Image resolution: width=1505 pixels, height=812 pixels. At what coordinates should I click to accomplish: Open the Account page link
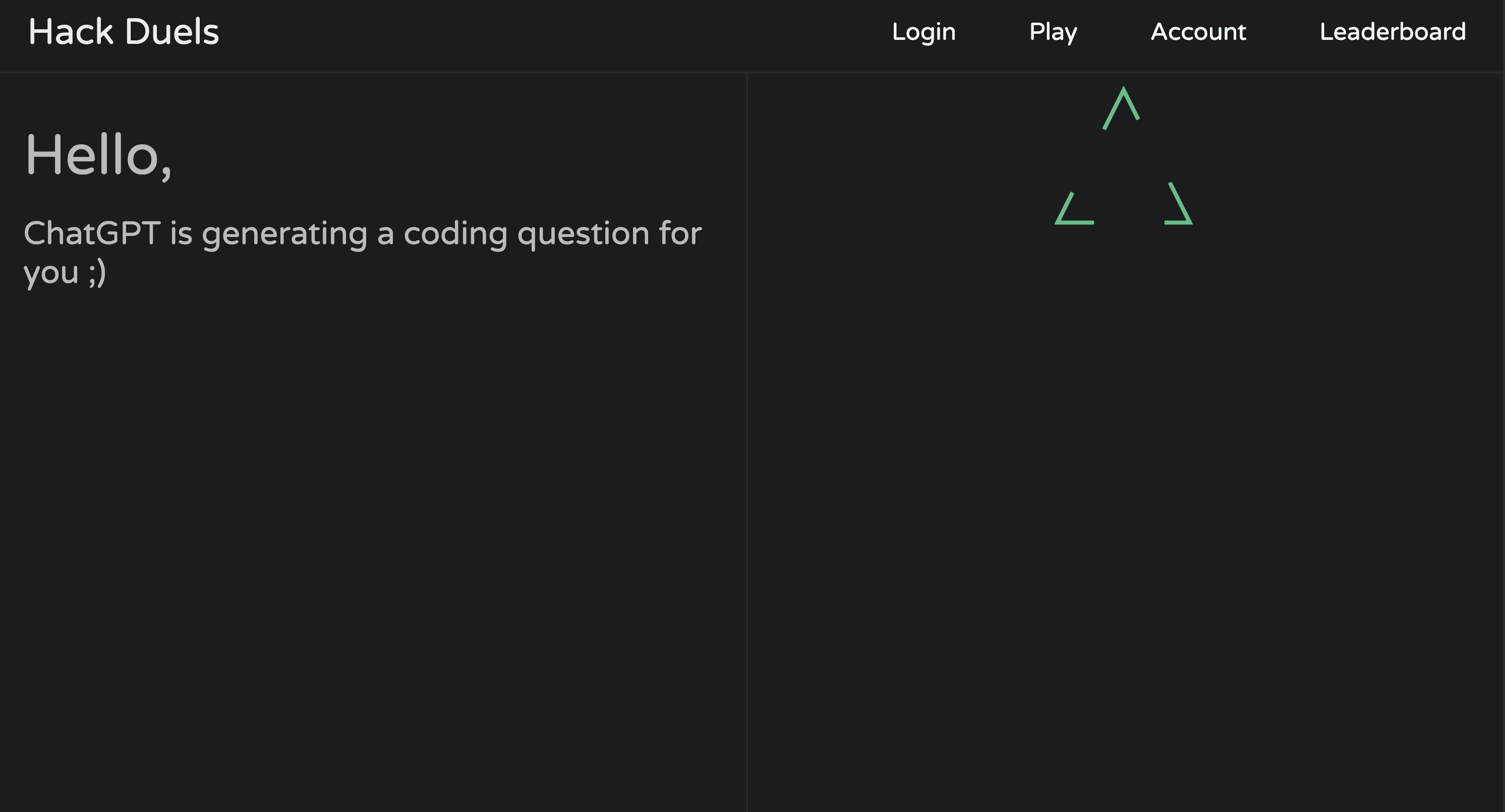(1198, 32)
